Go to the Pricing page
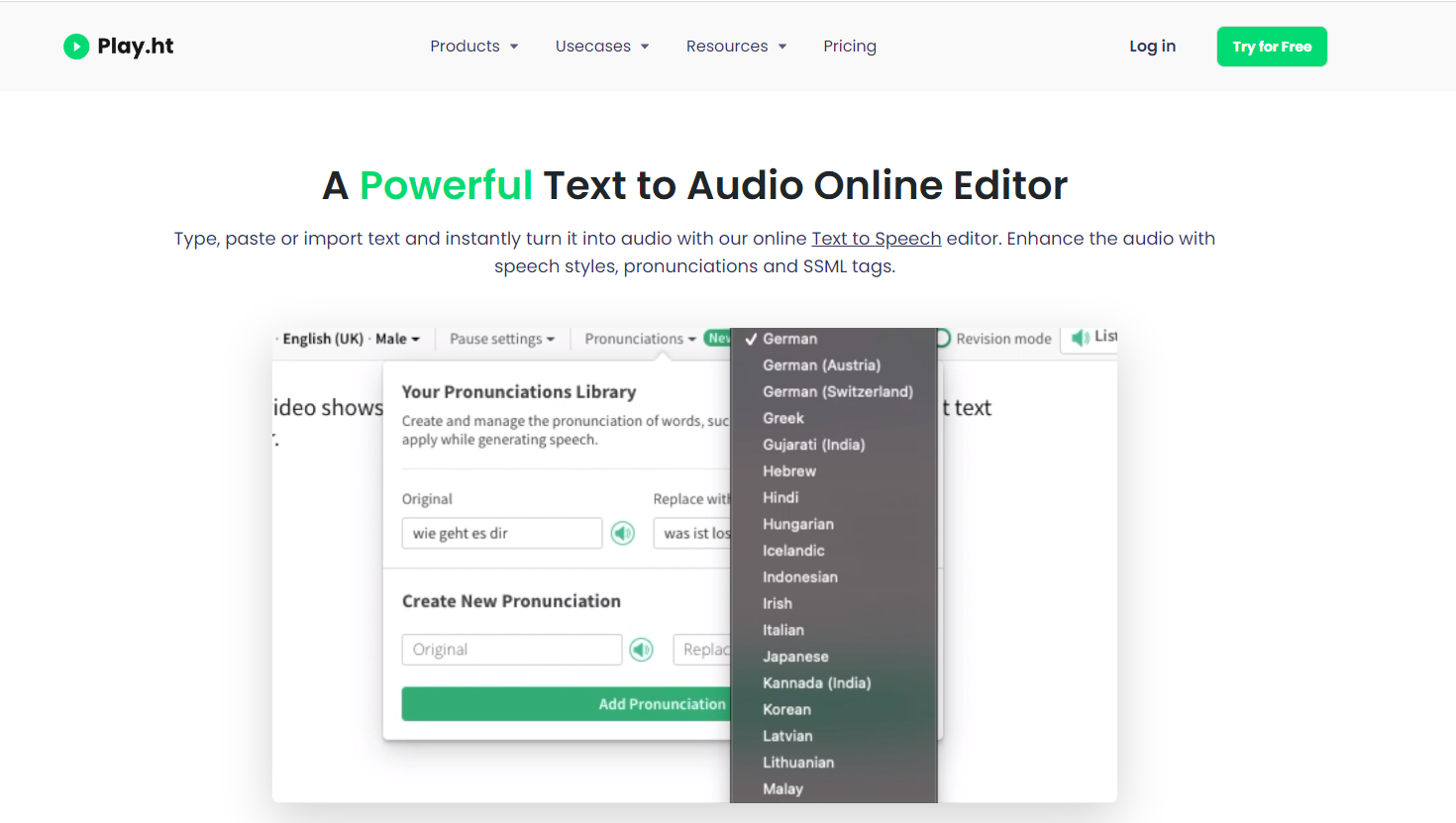 850,47
